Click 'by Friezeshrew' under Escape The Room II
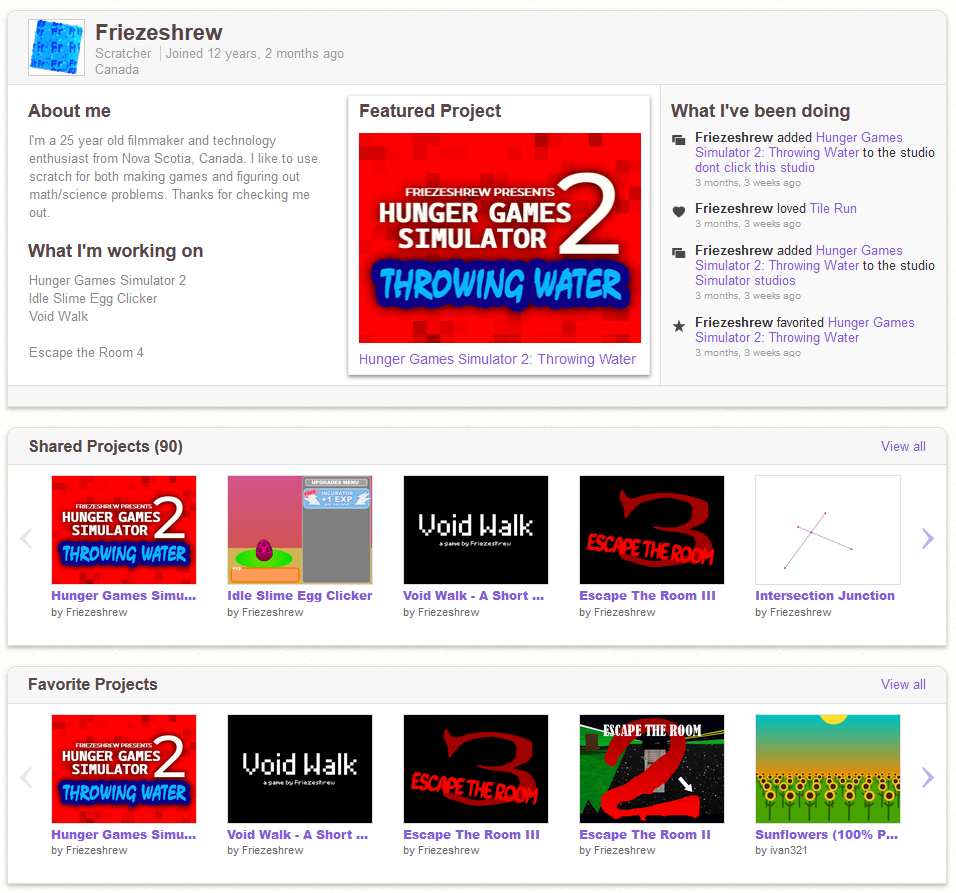 point(617,850)
